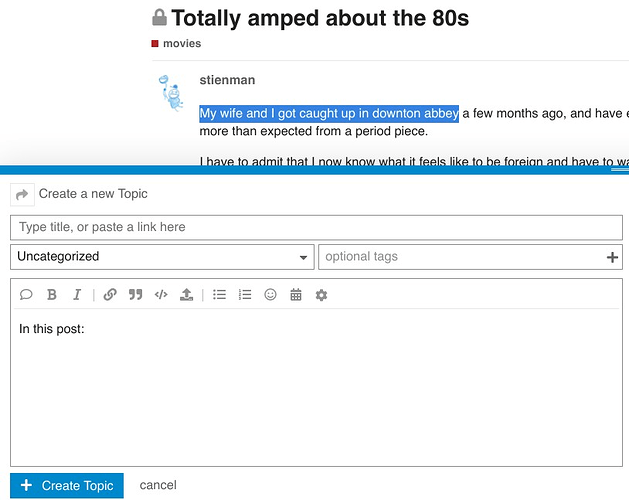629x500 pixels.
Task: Click the composer action arrow icon
Action: click(x=22, y=195)
